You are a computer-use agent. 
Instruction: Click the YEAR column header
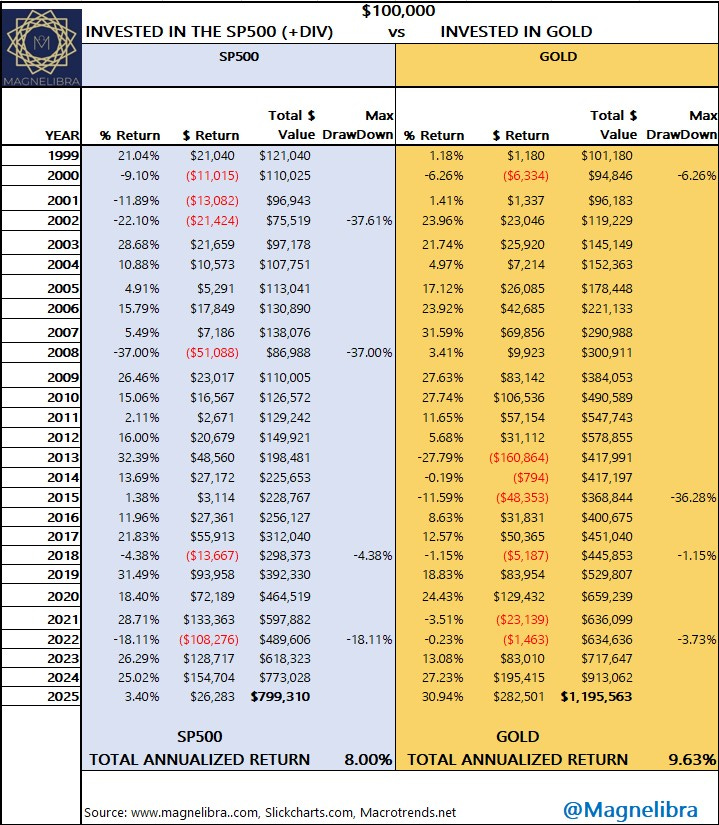pyautogui.click(x=62, y=136)
